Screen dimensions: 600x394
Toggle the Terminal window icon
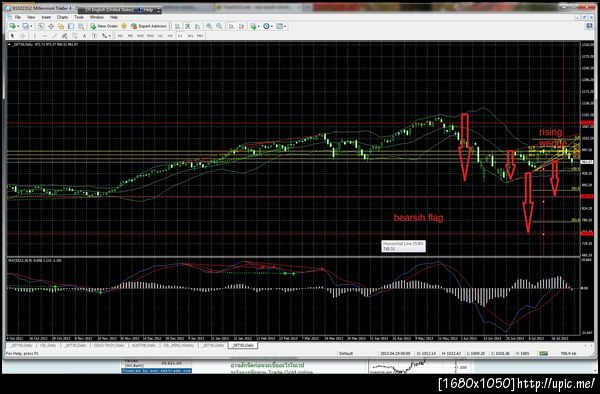(x=71, y=26)
